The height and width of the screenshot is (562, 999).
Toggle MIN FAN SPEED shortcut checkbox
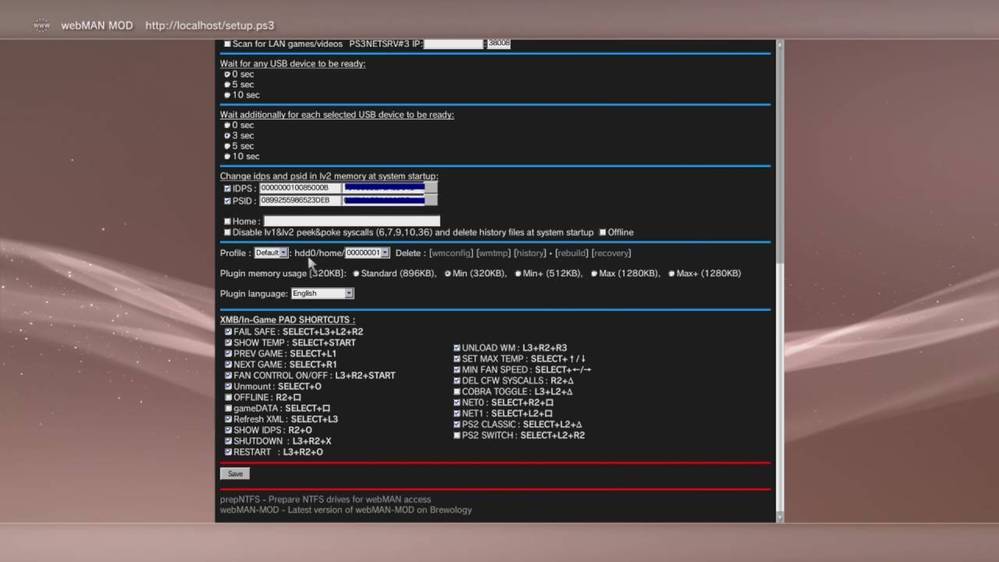(x=457, y=370)
